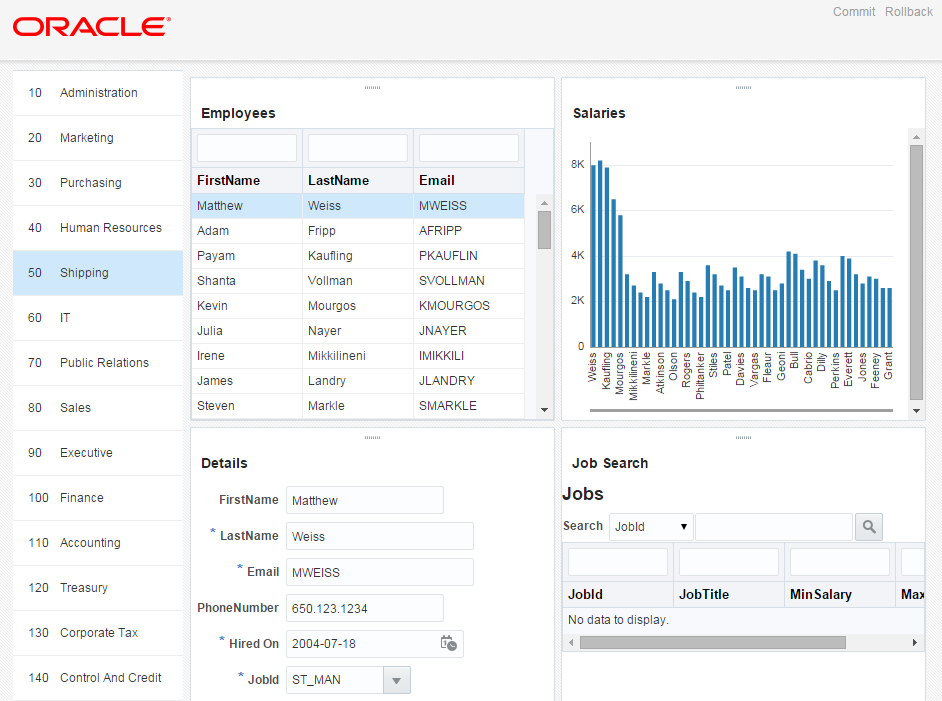The image size is (942, 701).
Task: Click the FirstName filter box in Employees
Action: (247, 148)
